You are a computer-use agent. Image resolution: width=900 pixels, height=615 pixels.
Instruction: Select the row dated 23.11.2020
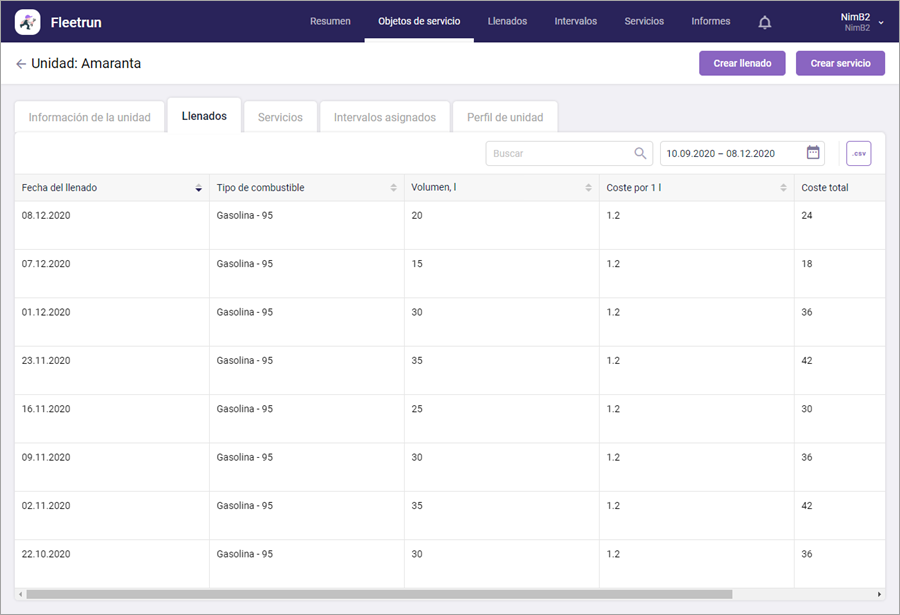[x=449, y=370]
